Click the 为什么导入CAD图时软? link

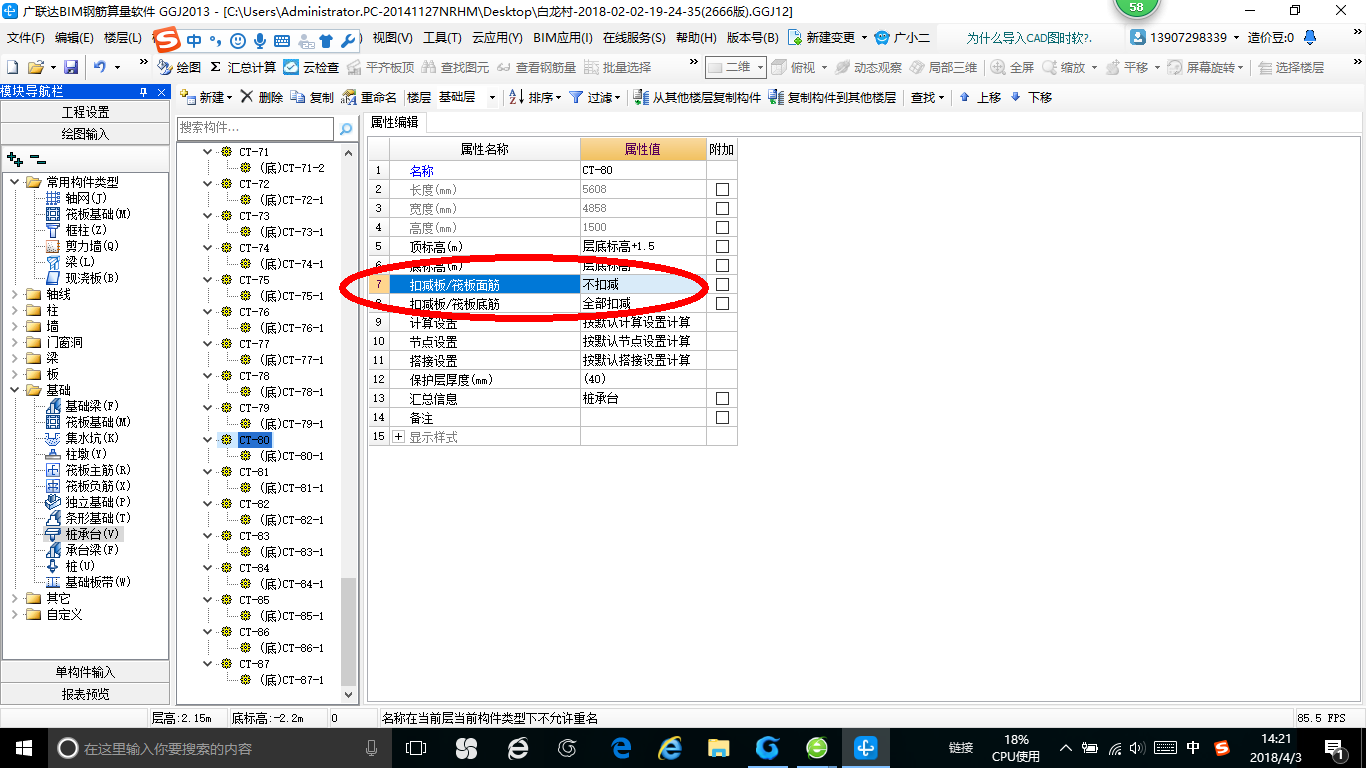(x=1029, y=38)
